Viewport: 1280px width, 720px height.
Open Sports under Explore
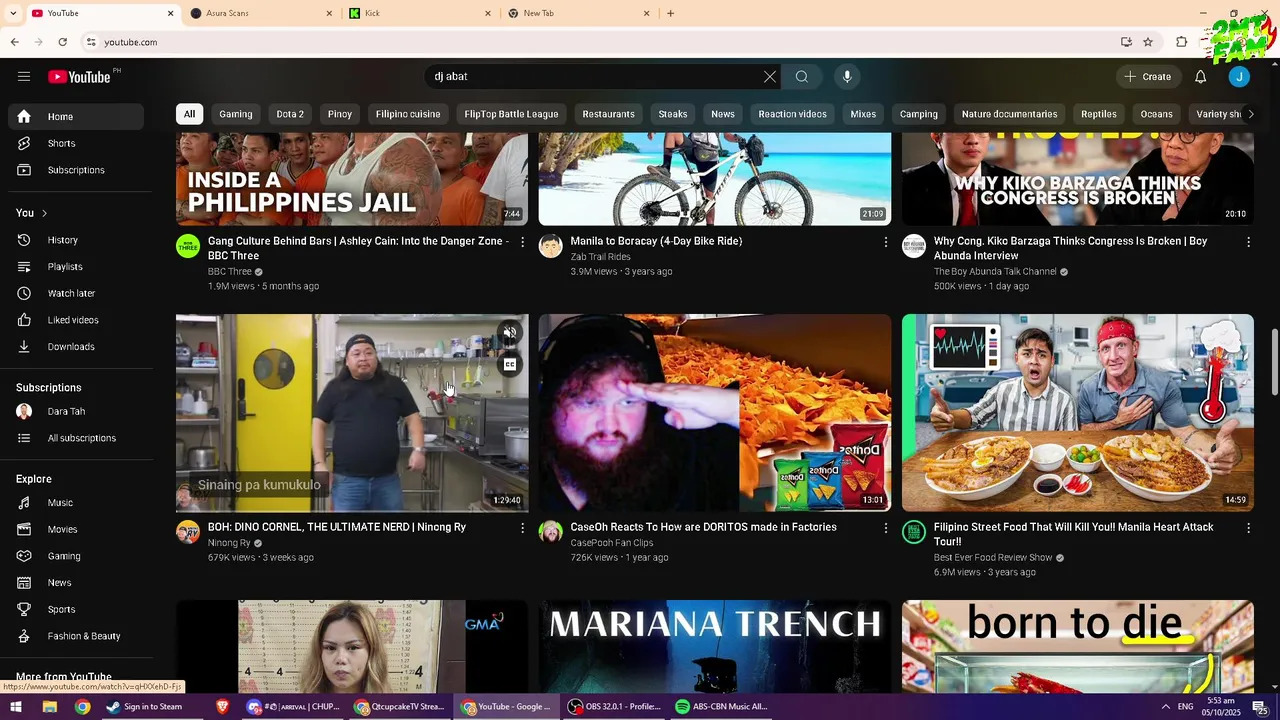point(76,609)
